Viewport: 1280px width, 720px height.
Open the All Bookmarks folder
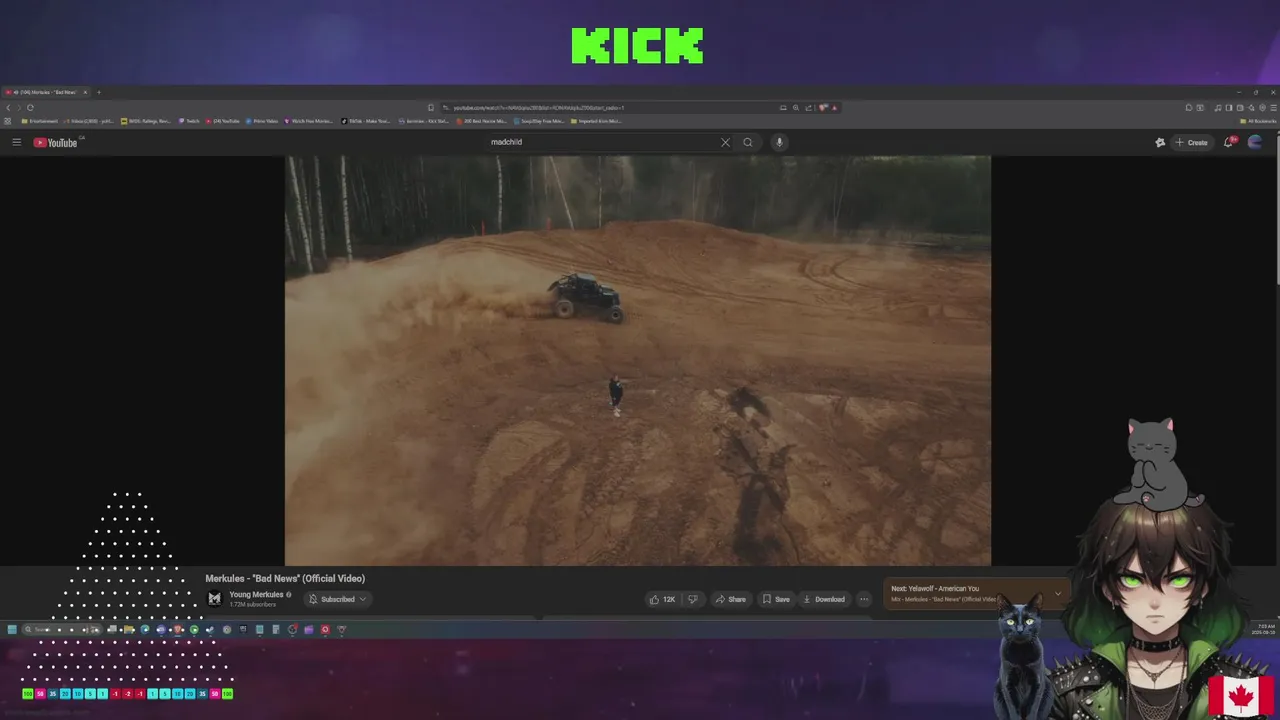(x=1258, y=121)
